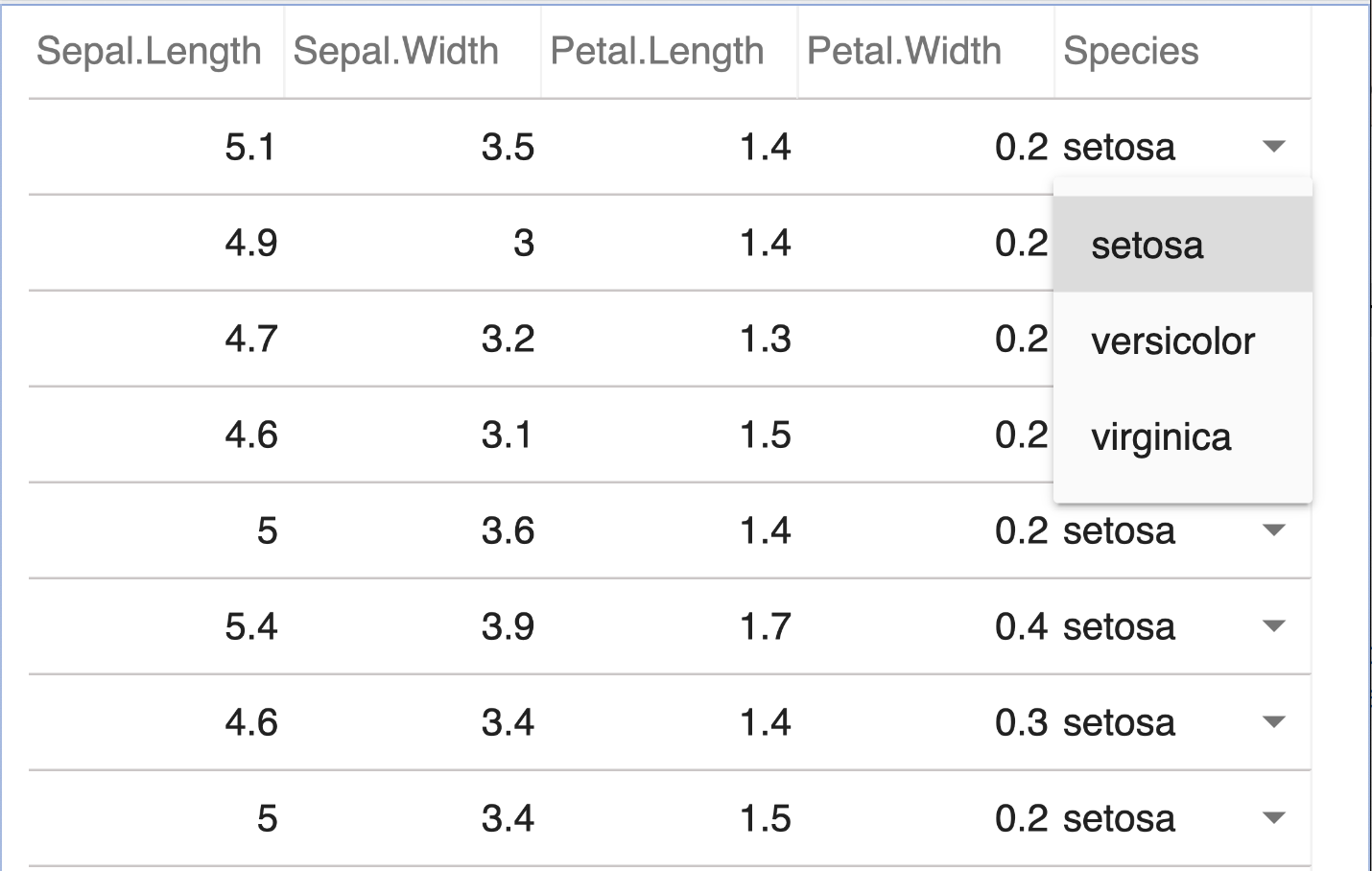Select the Petal.Length column header

[657, 51]
